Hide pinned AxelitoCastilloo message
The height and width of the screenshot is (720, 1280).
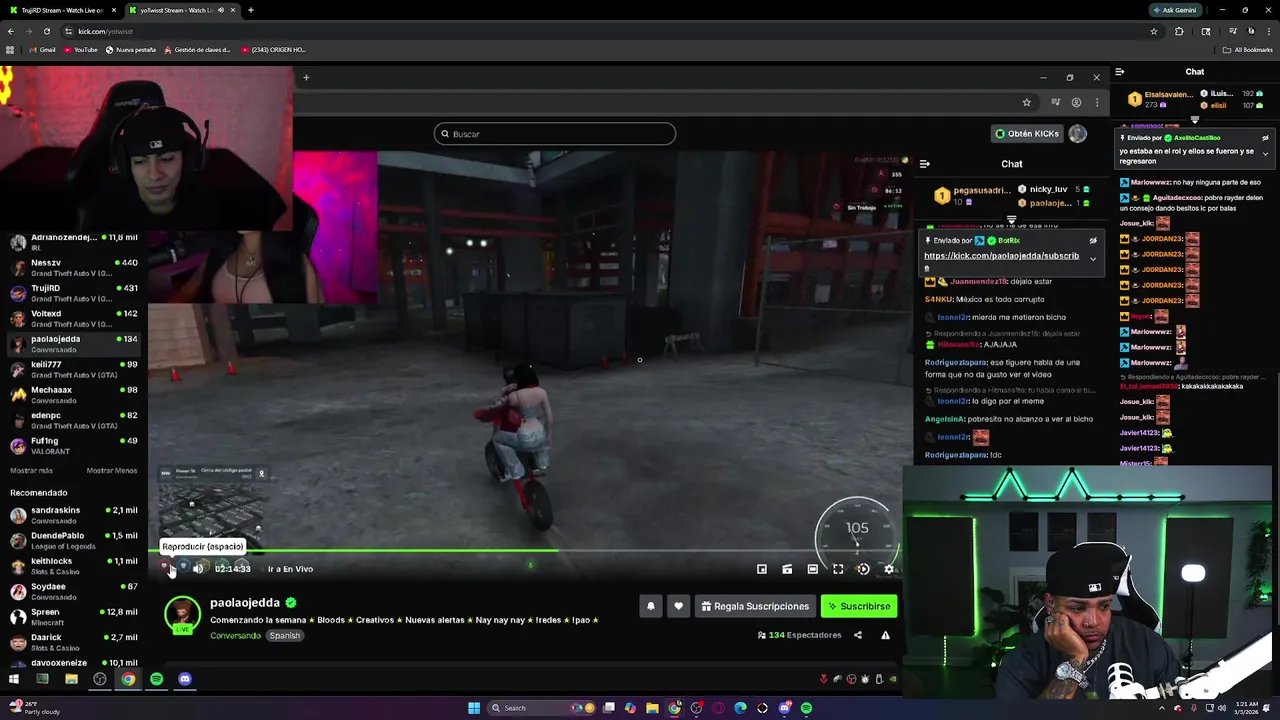[x=1265, y=138]
